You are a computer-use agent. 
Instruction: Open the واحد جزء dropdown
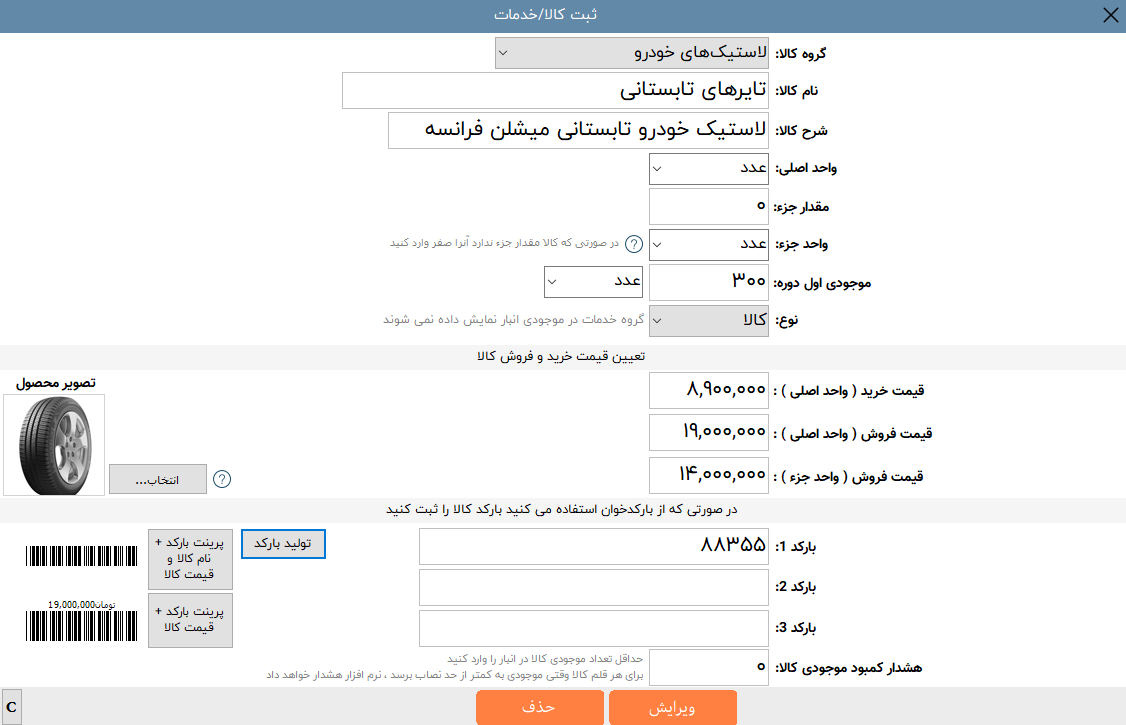point(709,245)
